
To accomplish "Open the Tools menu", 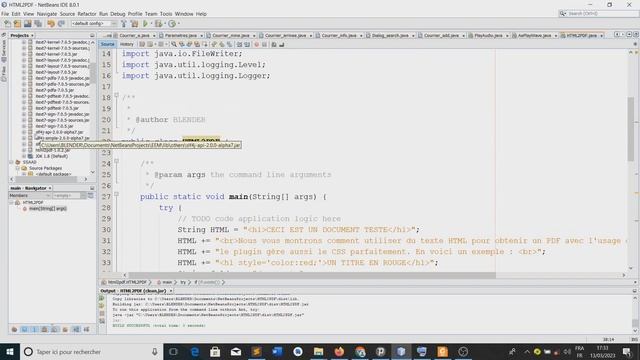I will pos(166,14).
